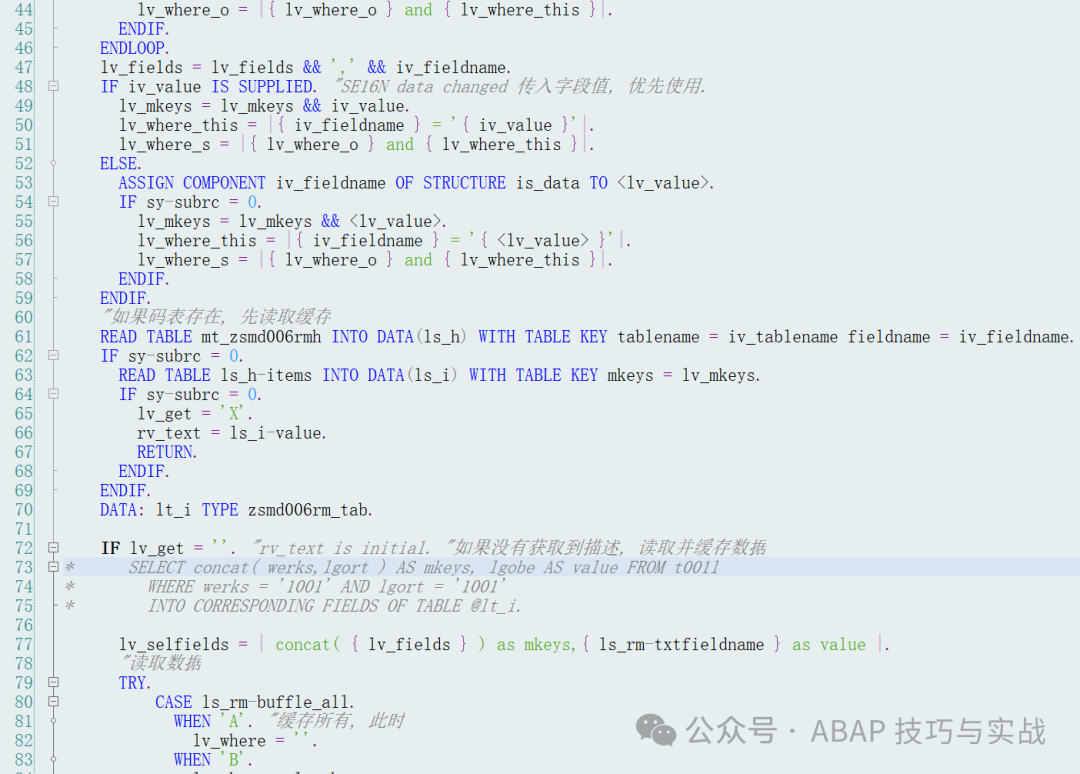
Task: Click the lv_where_o assignment on line 44
Action: 375,10
